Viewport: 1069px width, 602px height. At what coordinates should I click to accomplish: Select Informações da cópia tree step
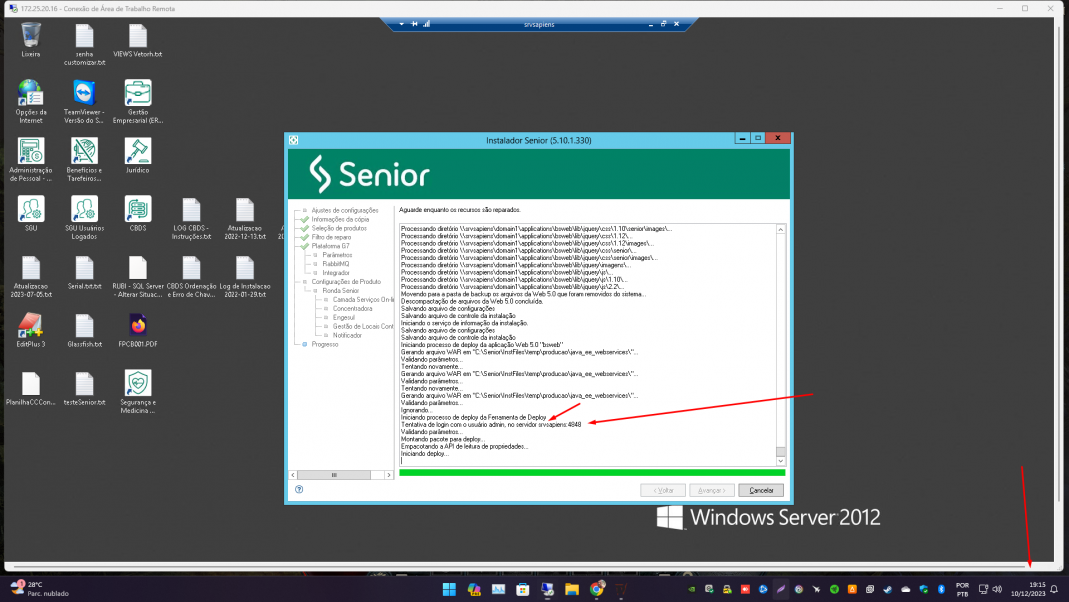pyautogui.click(x=340, y=220)
